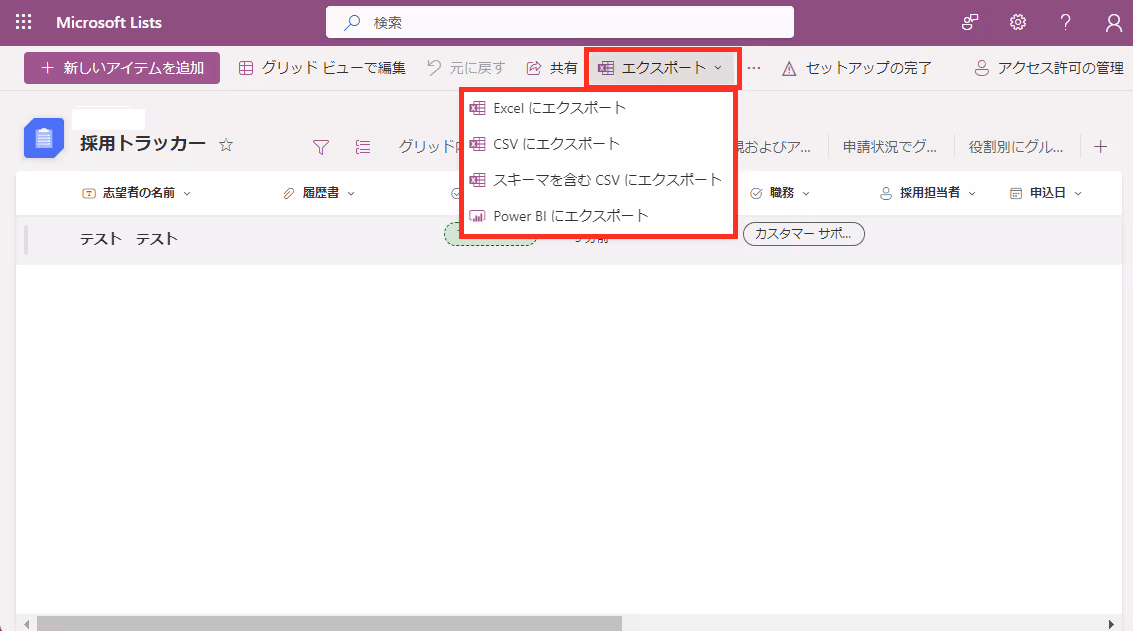Screen dimensions: 1133x631
Task: Open the account profile icon
Action: point(1113,22)
